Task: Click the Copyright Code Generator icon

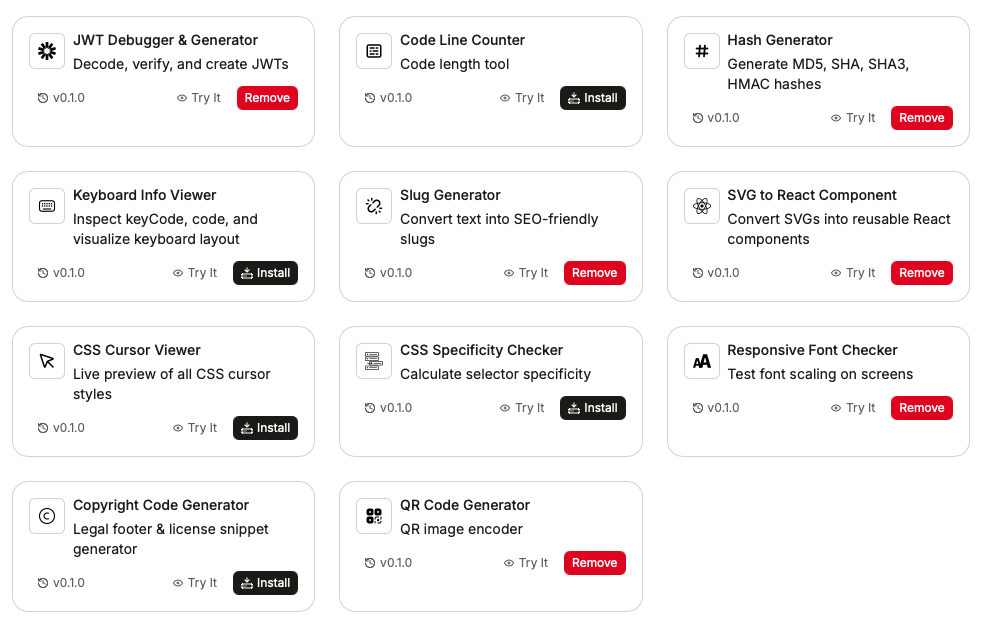Action: (46, 516)
